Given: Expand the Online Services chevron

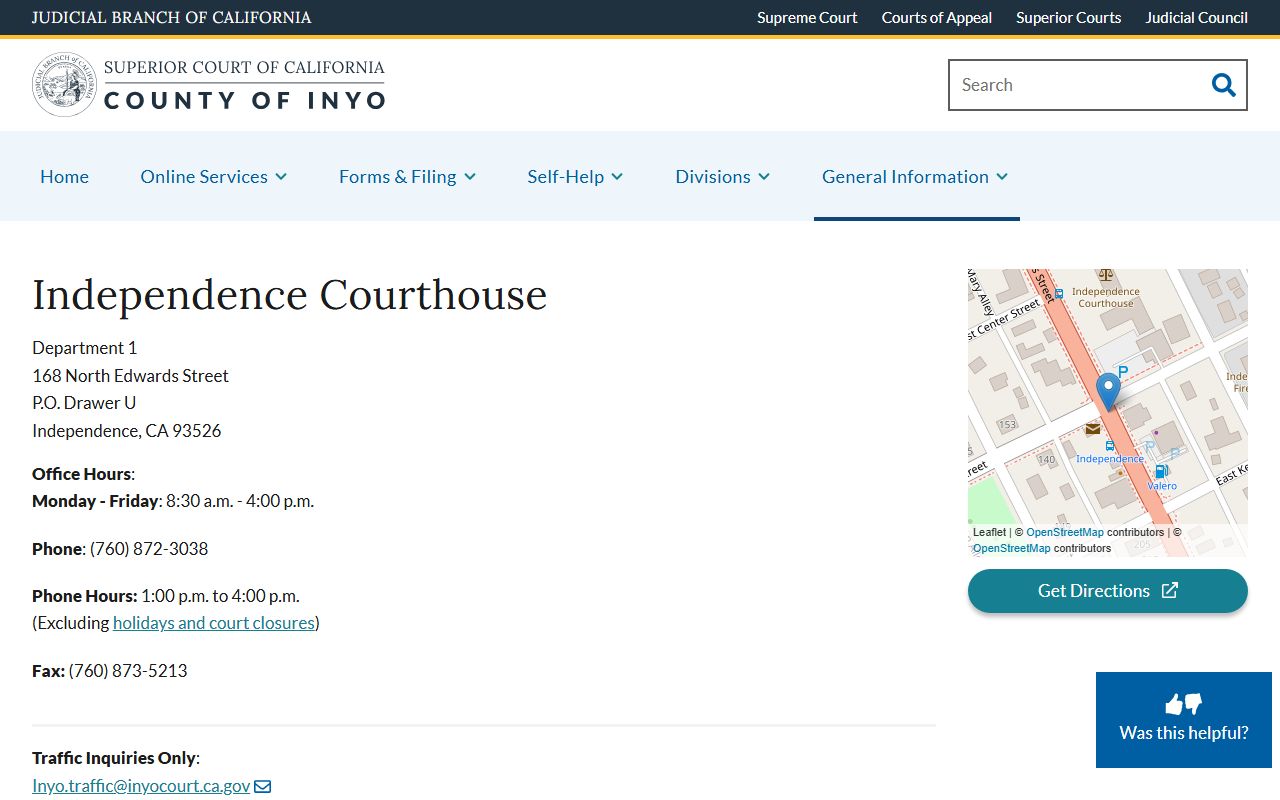Looking at the screenshot, I should pyautogui.click(x=281, y=177).
